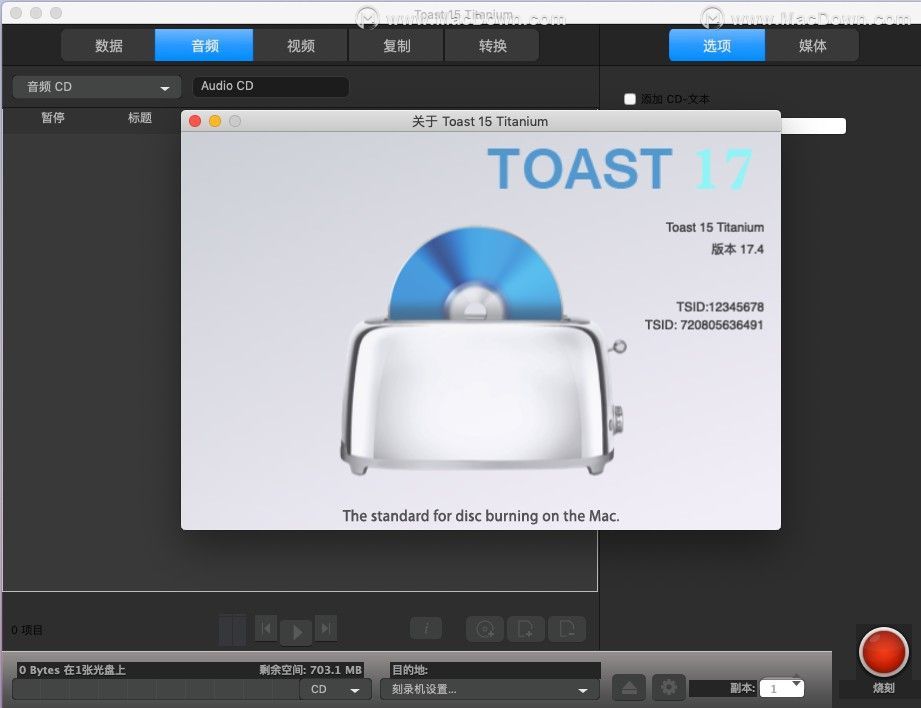Click the disc space usage bar
Screen dimensions: 921x708
click(156, 690)
